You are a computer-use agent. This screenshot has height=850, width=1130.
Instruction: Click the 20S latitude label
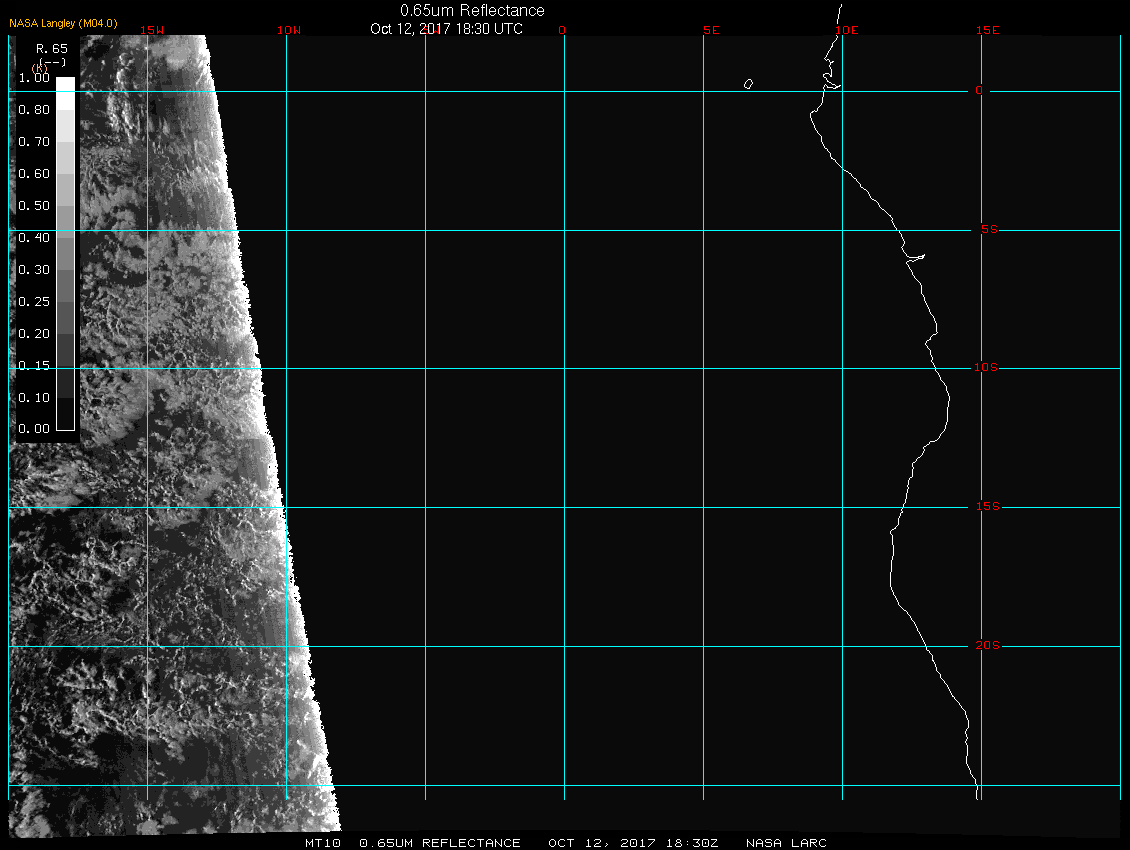pyautogui.click(x=986, y=646)
